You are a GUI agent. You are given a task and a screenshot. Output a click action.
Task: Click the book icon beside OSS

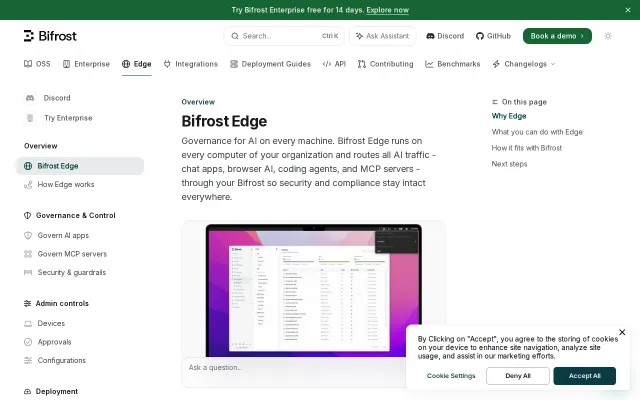coord(28,64)
